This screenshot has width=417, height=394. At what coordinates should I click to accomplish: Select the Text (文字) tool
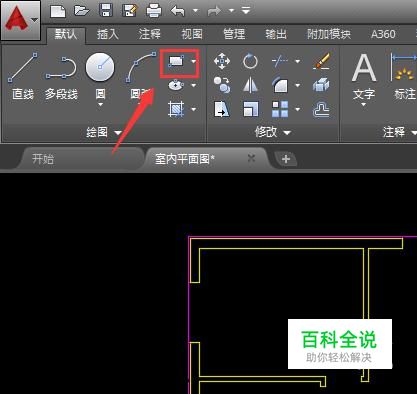point(364,76)
